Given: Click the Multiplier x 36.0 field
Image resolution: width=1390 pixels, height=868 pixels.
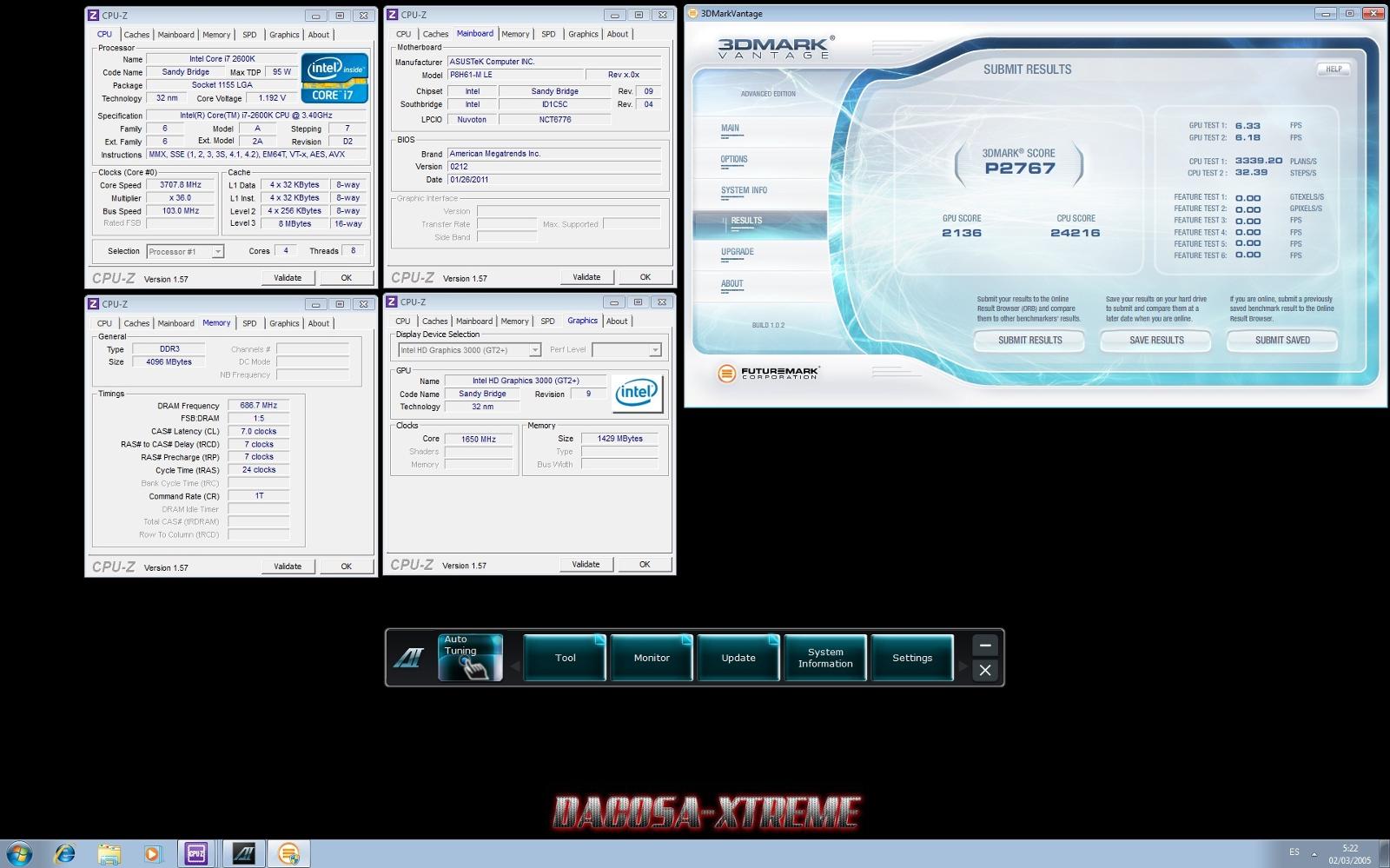Looking at the screenshot, I should pos(181,198).
